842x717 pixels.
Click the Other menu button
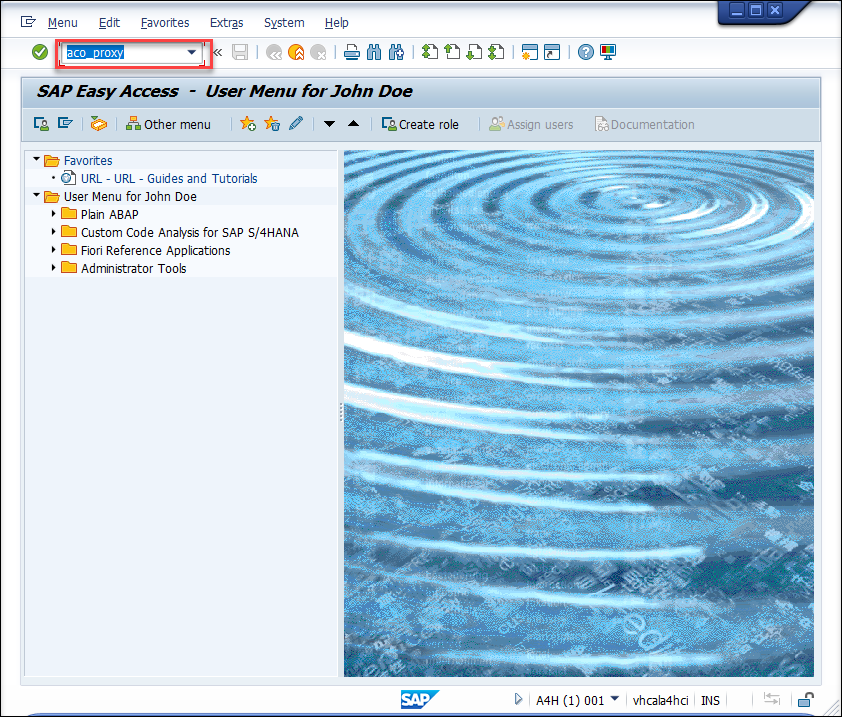[168, 124]
